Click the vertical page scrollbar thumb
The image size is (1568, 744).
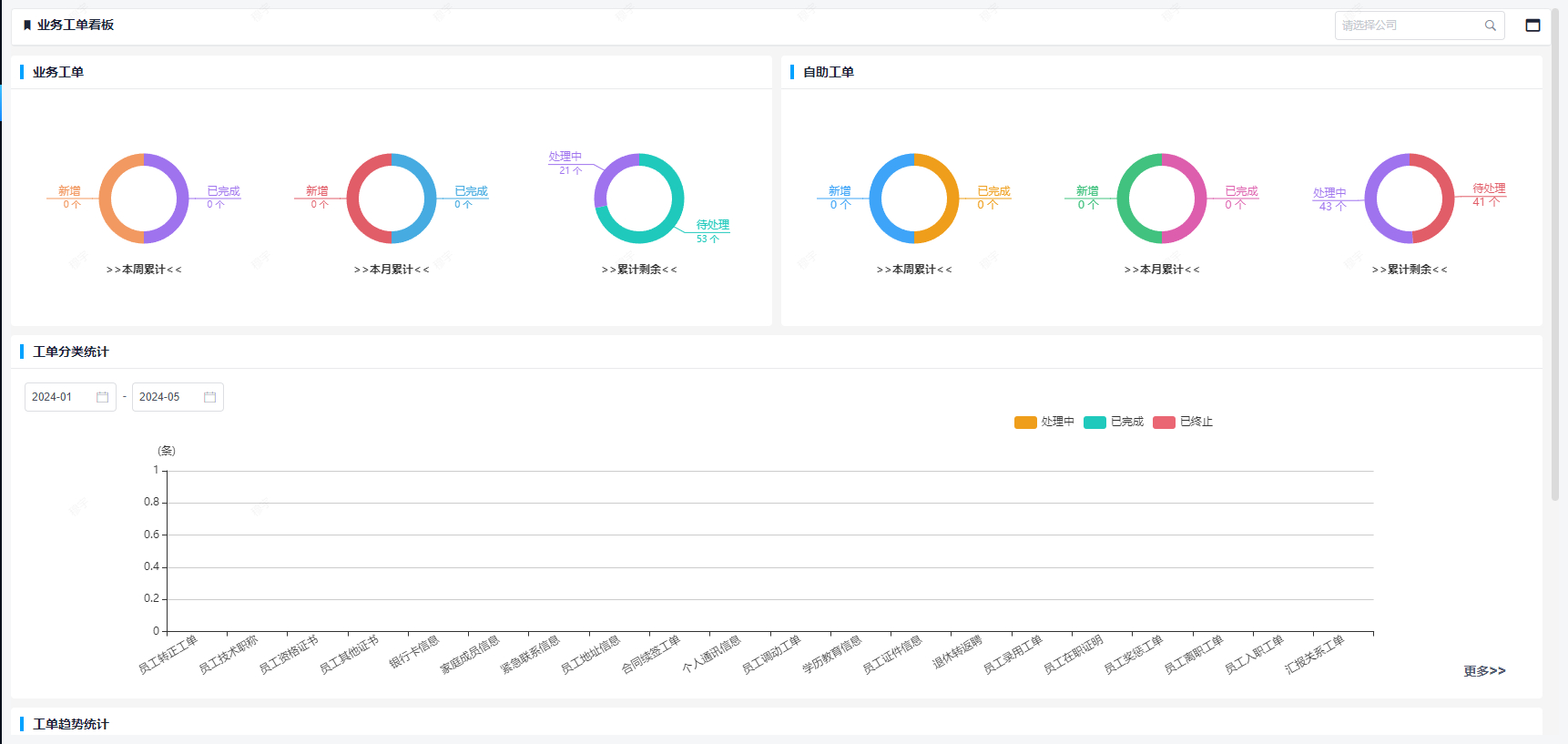coord(1555,255)
